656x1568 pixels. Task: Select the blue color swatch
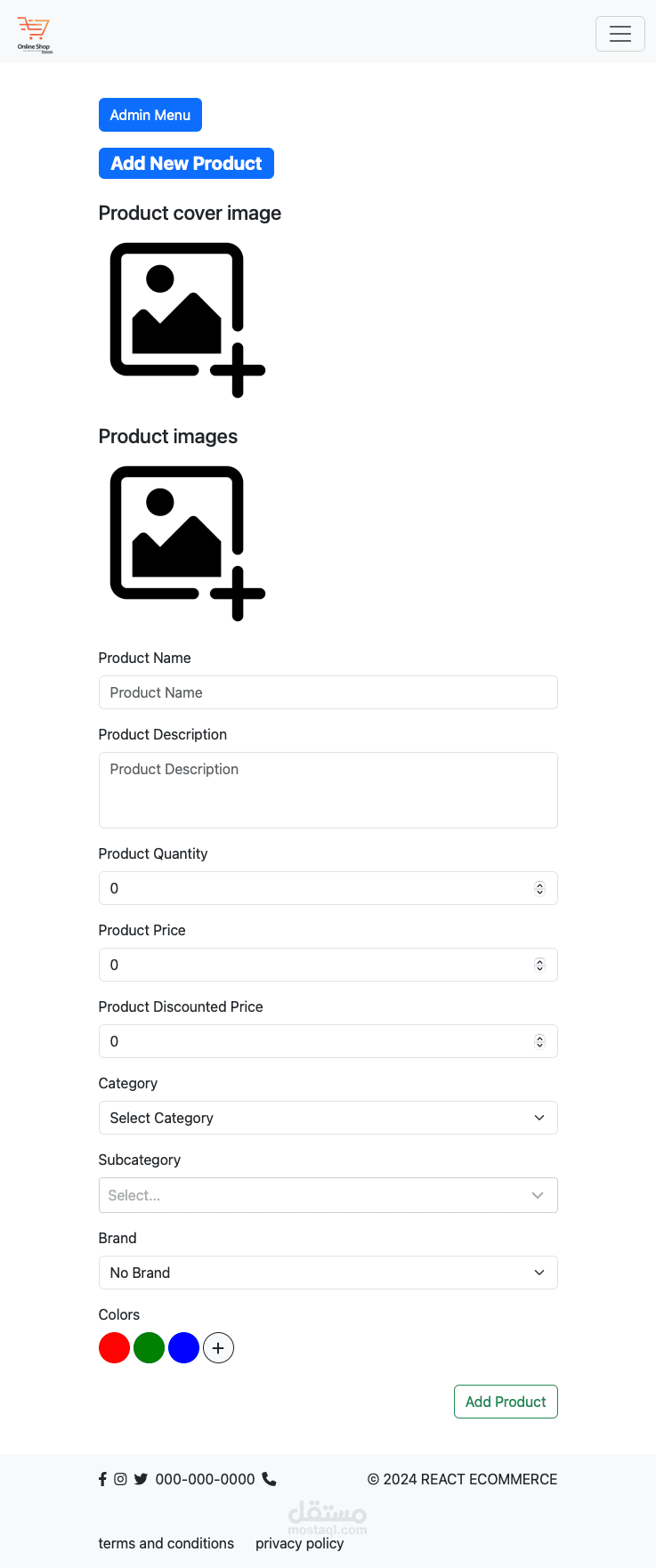tap(183, 1348)
